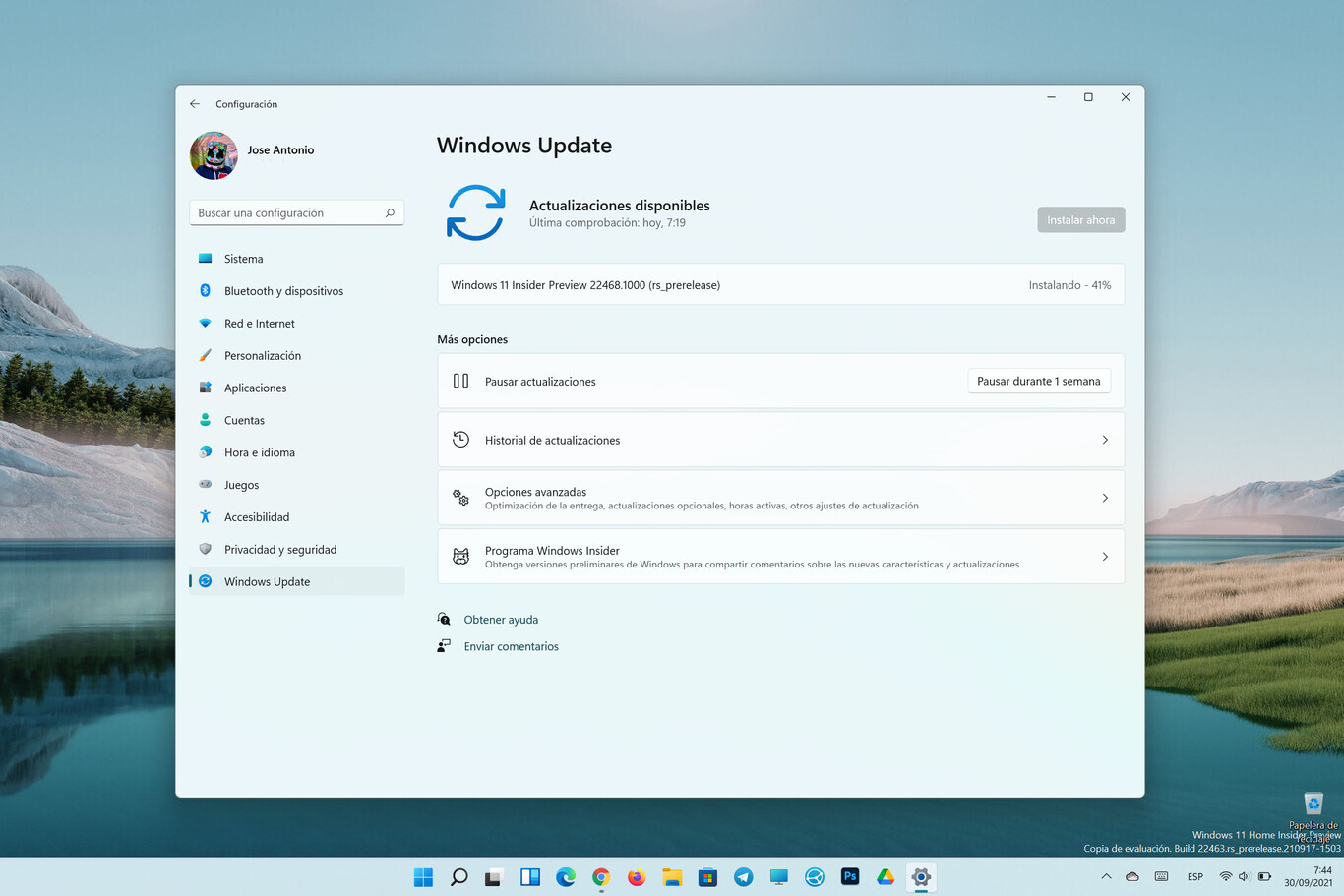
Task: Select the Juegos category
Action: [296, 485]
